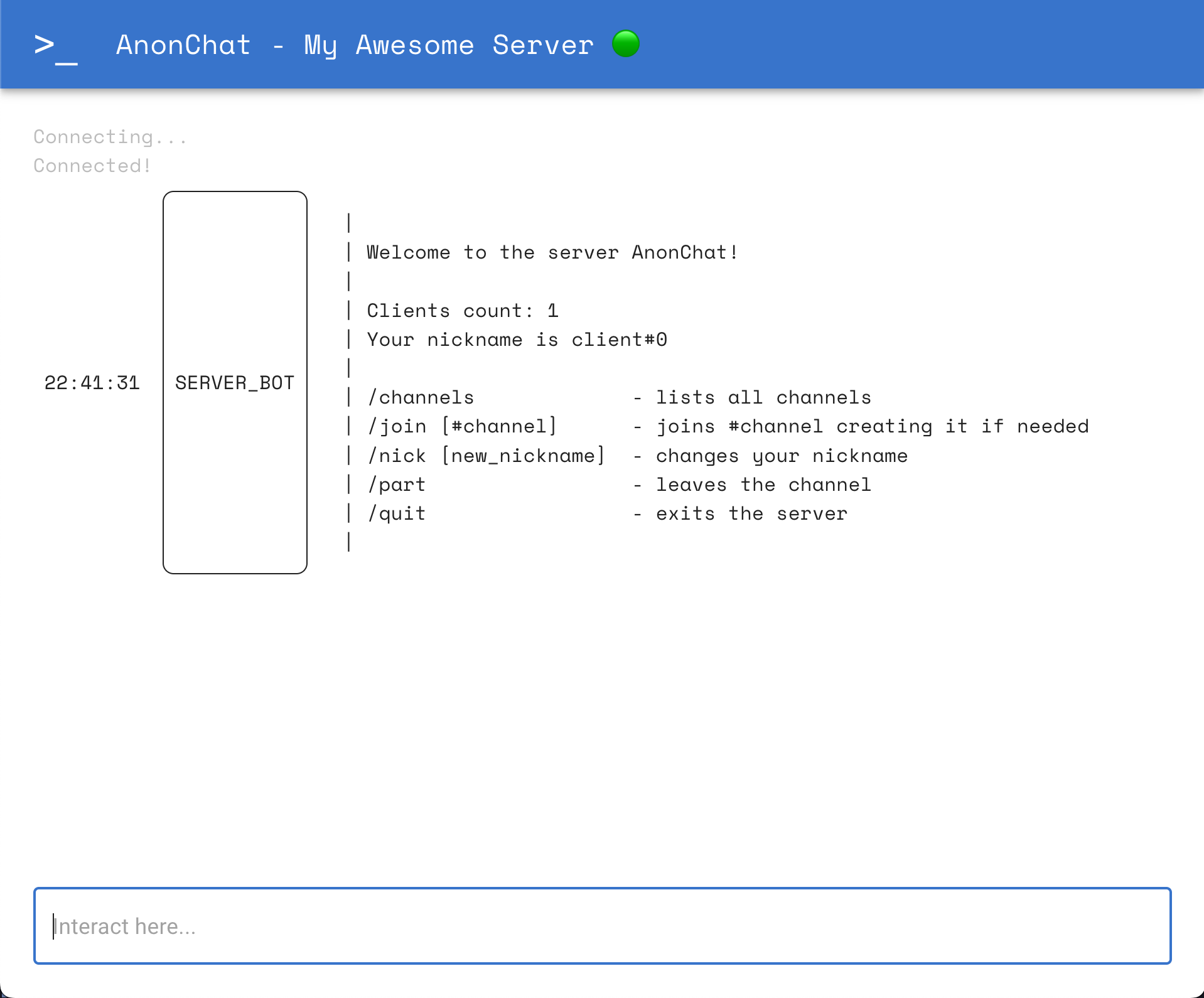The height and width of the screenshot is (998, 1204).
Task: Click the "Clients count: 1" line
Action: [463, 311]
